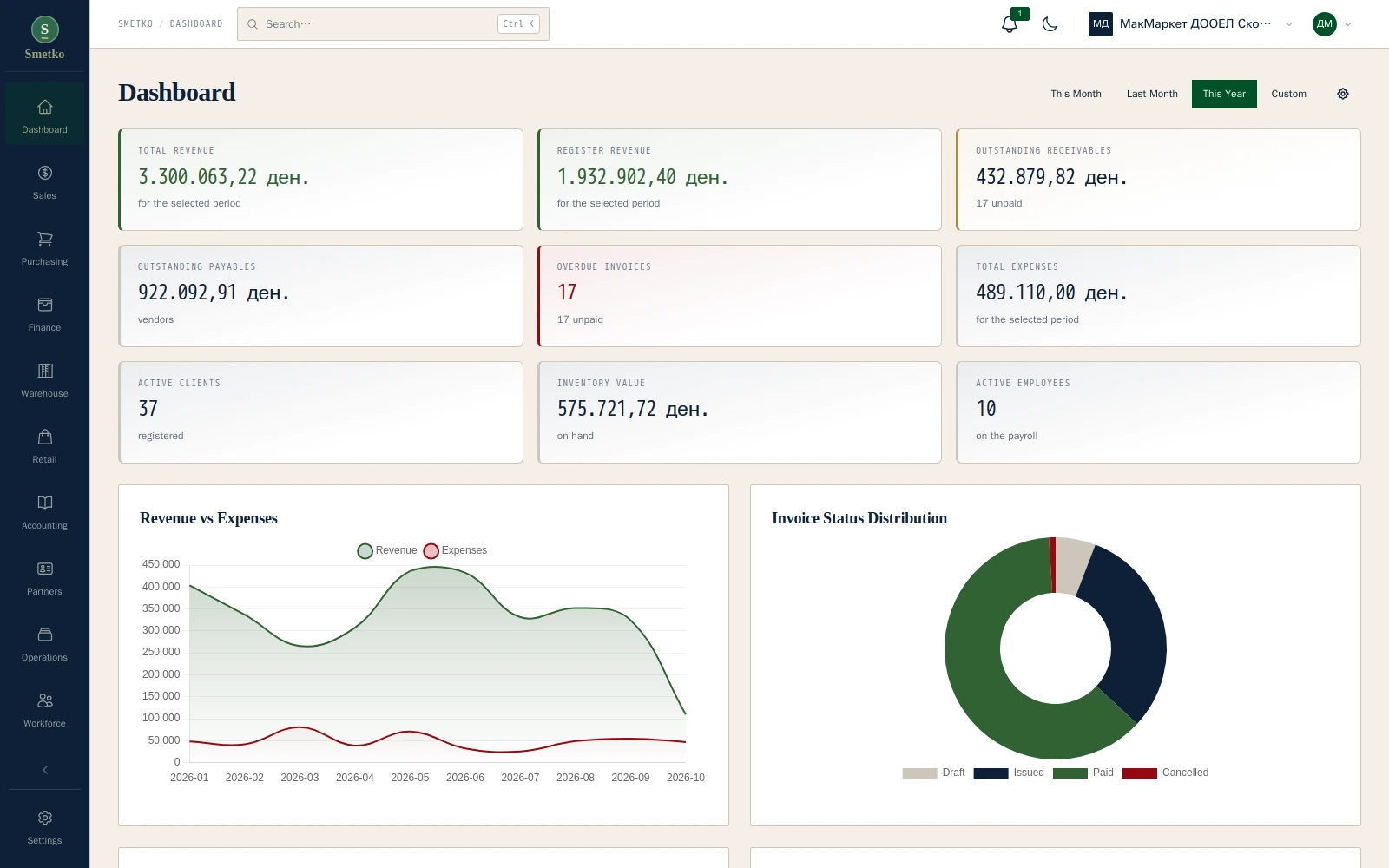Open the Active Clients card
The height and width of the screenshot is (868, 1389).
click(x=320, y=412)
